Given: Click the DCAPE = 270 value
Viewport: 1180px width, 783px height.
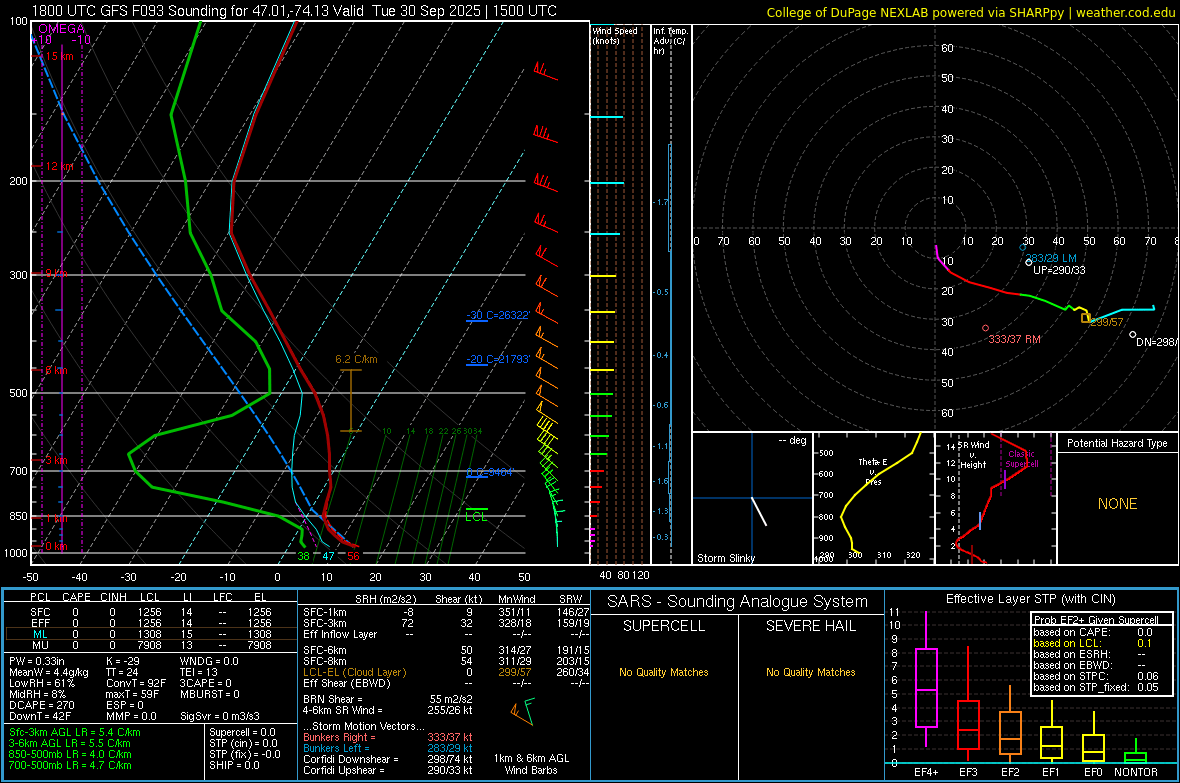Looking at the screenshot, I should [x=41, y=705].
